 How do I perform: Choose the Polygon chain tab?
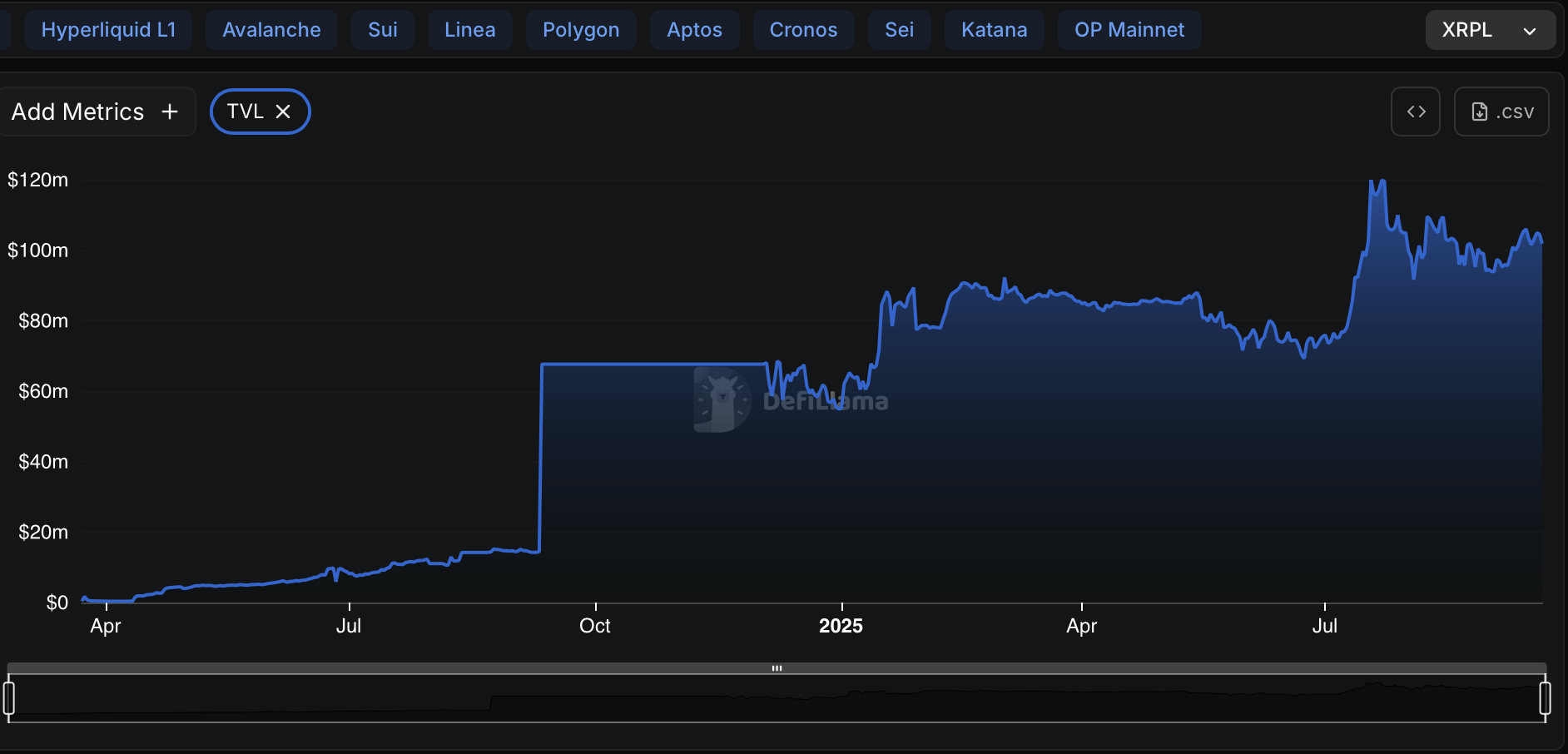point(581,30)
